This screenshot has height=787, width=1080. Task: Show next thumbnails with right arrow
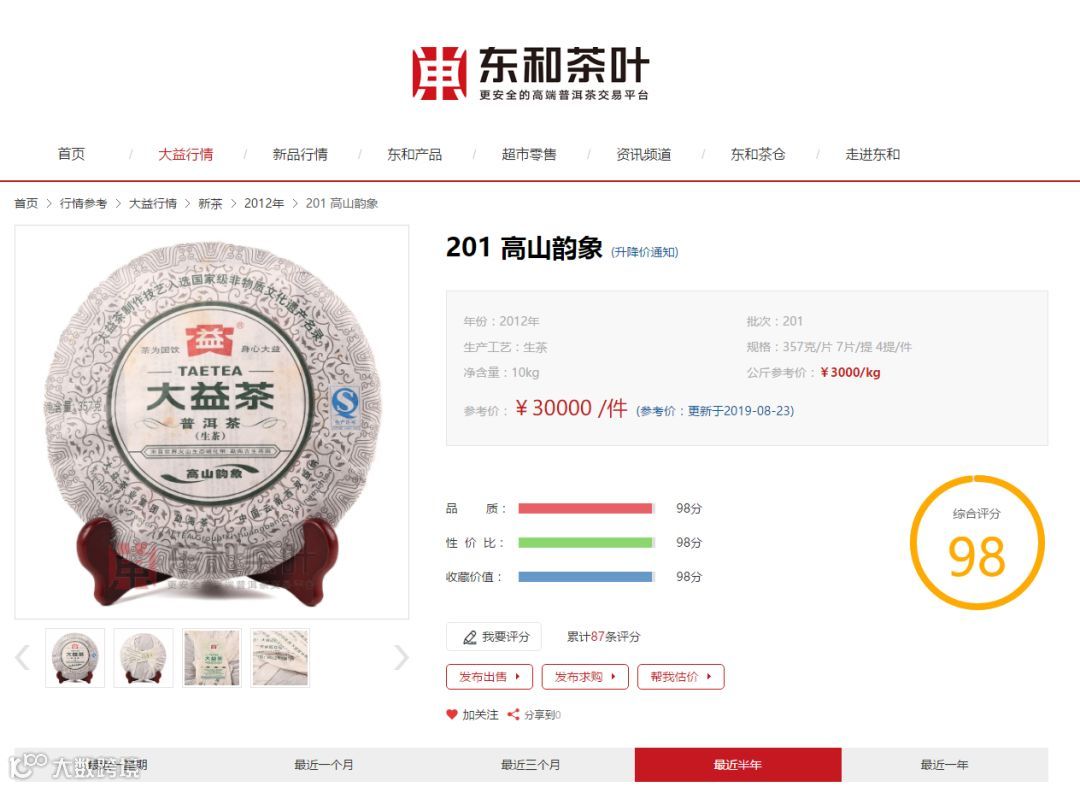401,658
